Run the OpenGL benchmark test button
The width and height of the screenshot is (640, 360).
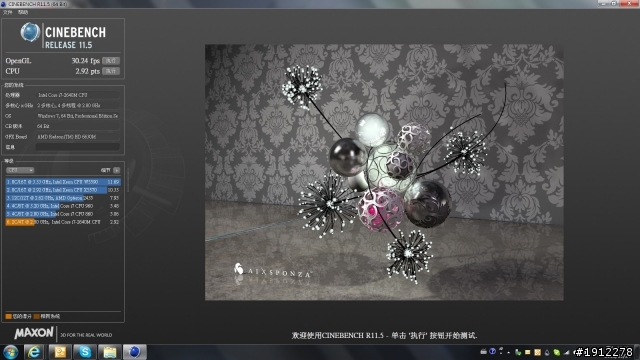tap(111, 61)
